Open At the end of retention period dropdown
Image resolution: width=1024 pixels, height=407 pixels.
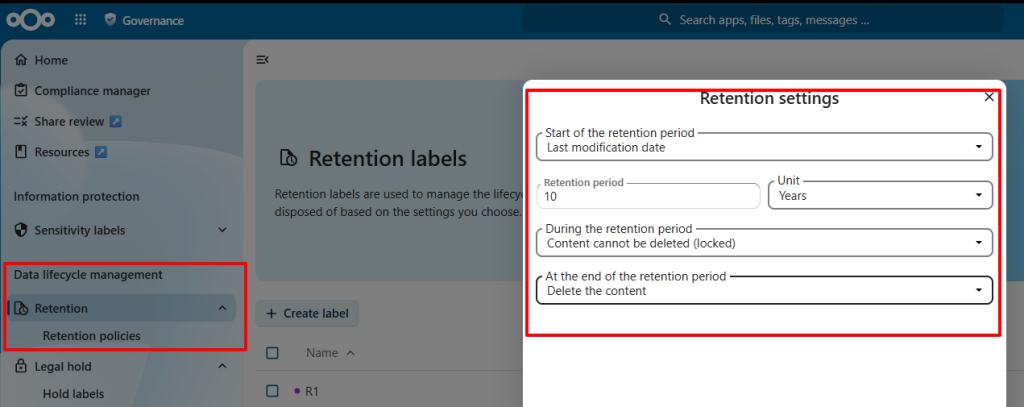pos(764,290)
